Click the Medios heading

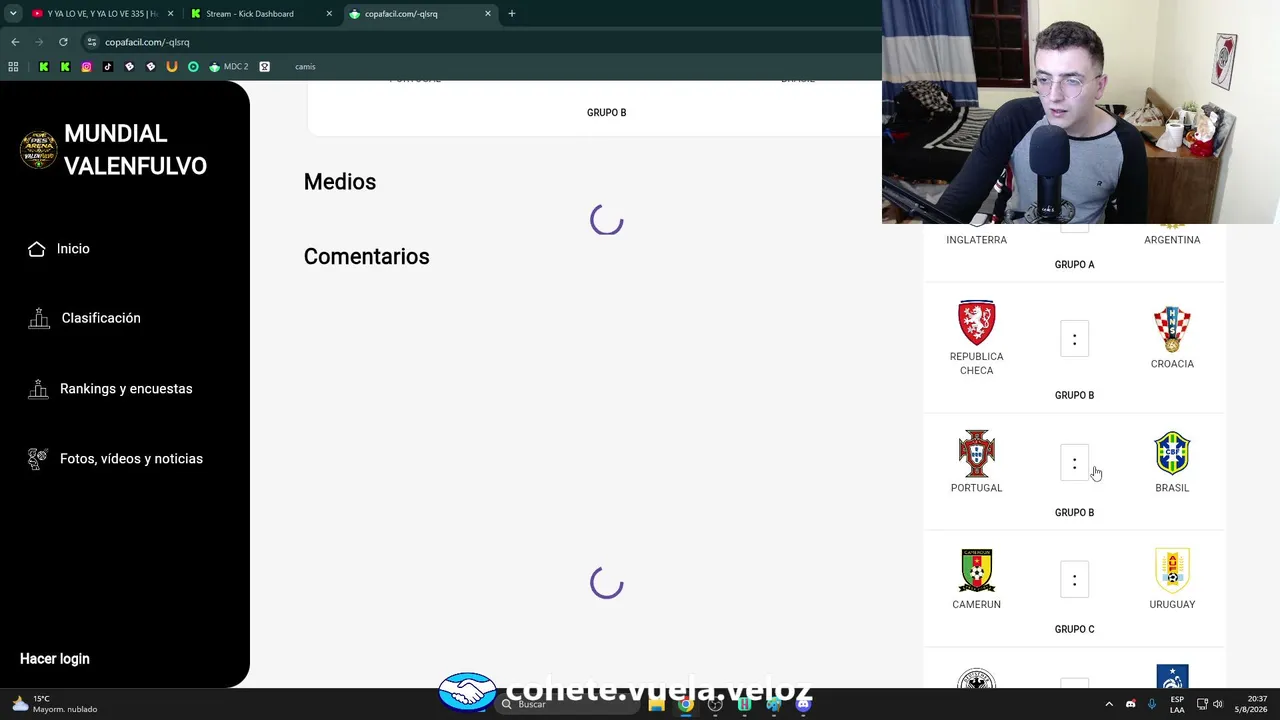(x=340, y=182)
